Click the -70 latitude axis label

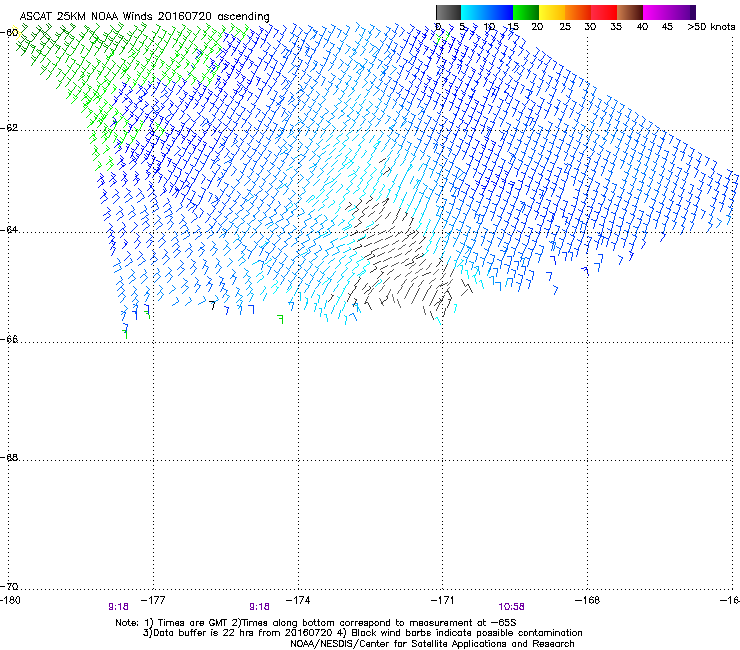(x=9, y=586)
